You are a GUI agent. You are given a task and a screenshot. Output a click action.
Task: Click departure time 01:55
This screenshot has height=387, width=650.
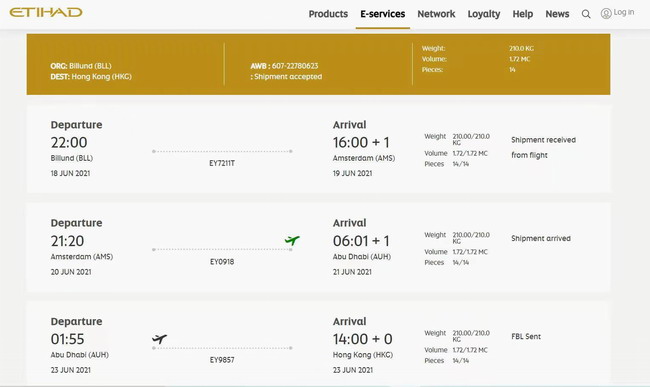67,339
